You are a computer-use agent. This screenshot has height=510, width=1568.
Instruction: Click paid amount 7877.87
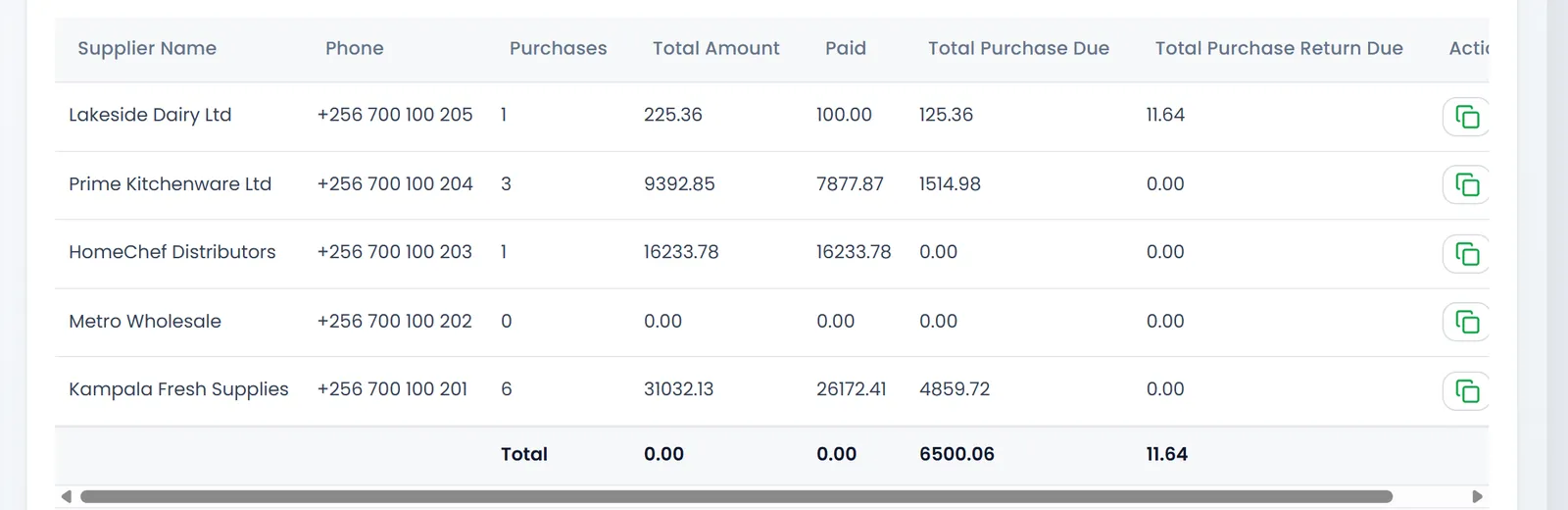(x=850, y=183)
